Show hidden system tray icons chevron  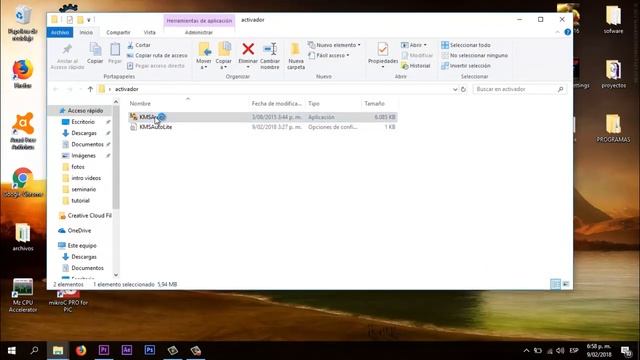tap(526, 351)
